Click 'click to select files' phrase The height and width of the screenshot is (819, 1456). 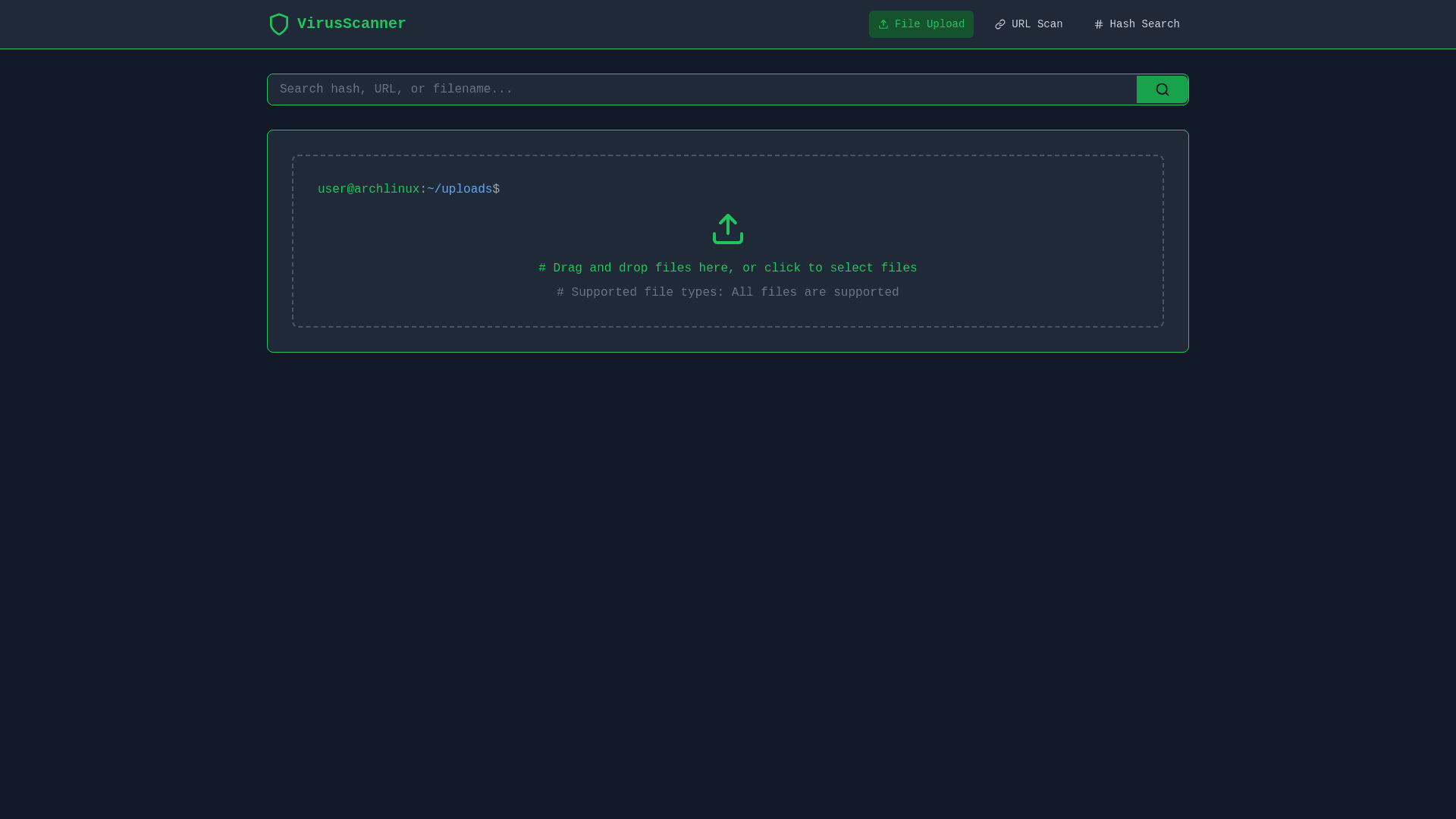pos(840,268)
